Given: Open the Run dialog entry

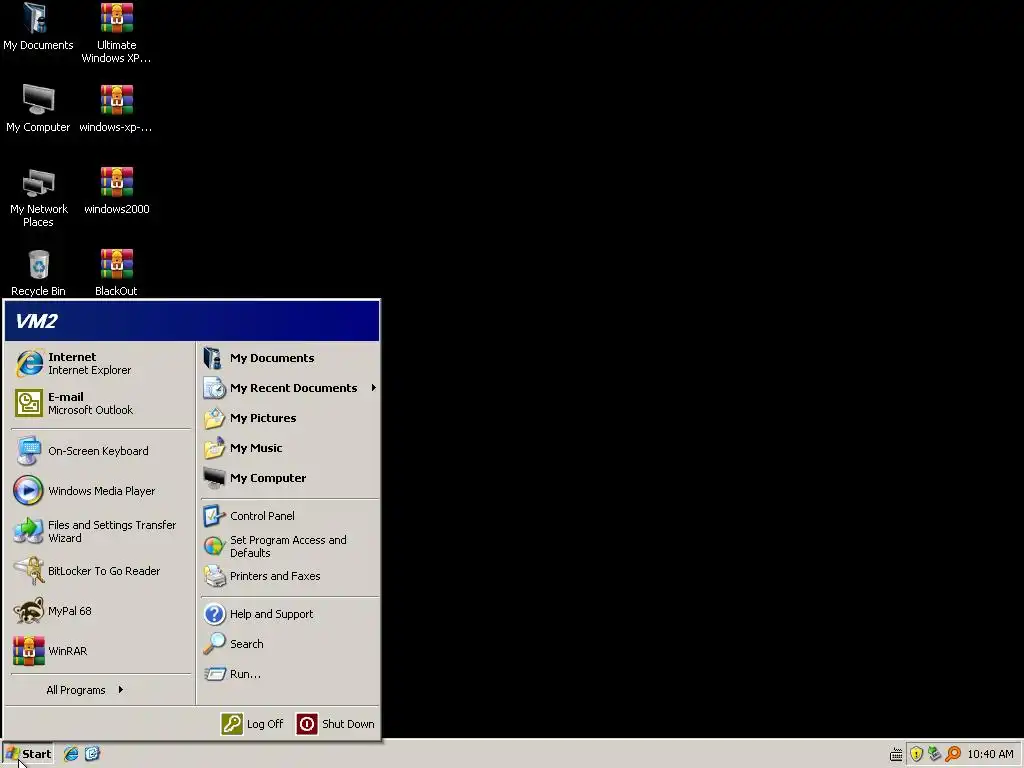Looking at the screenshot, I should click(x=290, y=674).
